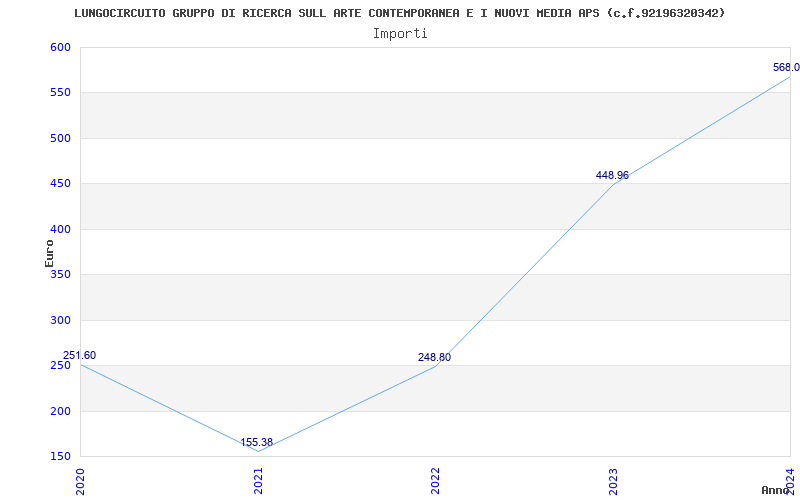Click the 448.96 data label
Image resolution: width=800 pixels, height=500 pixels.
(612, 176)
